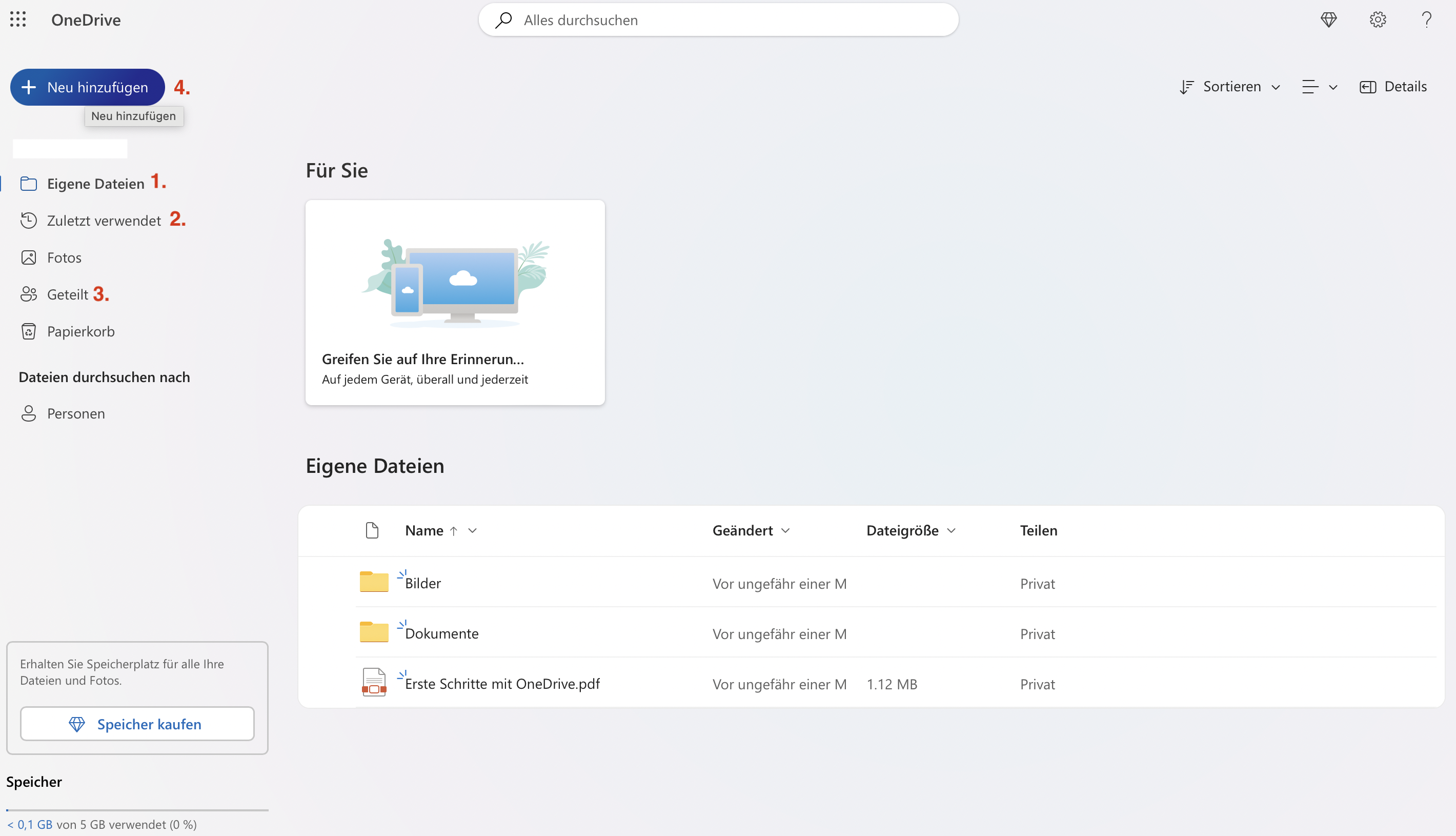This screenshot has height=836, width=1456.
Task: Open the help question mark icon
Action: [1426, 19]
